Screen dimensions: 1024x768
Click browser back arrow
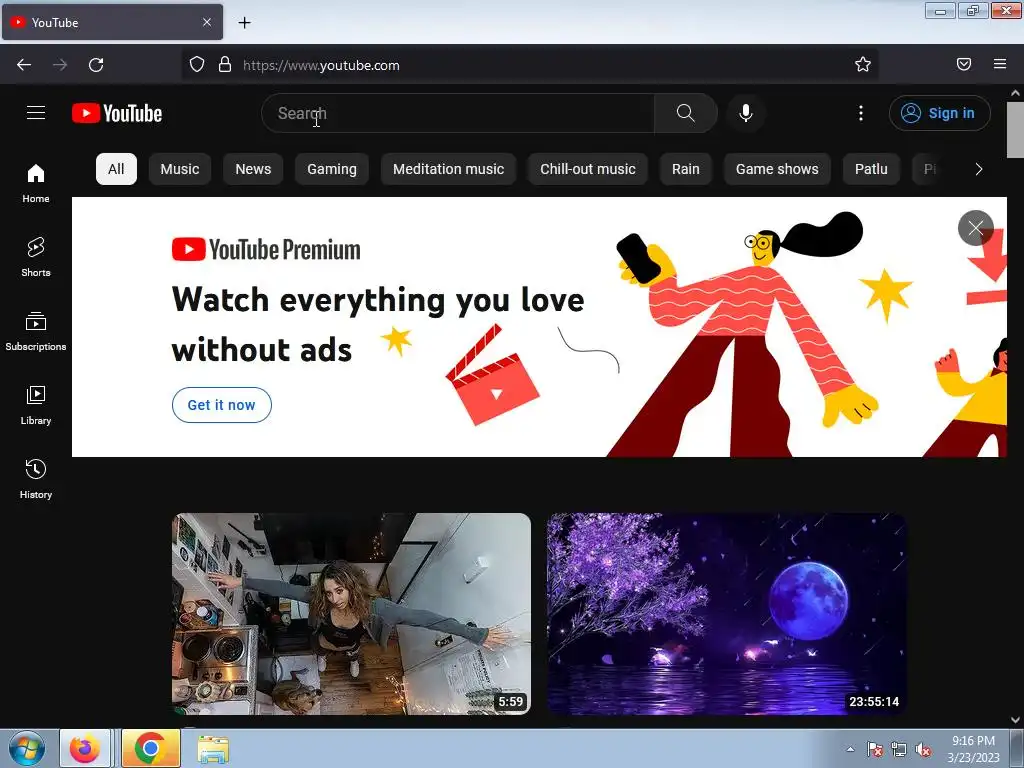pos(24,65)
